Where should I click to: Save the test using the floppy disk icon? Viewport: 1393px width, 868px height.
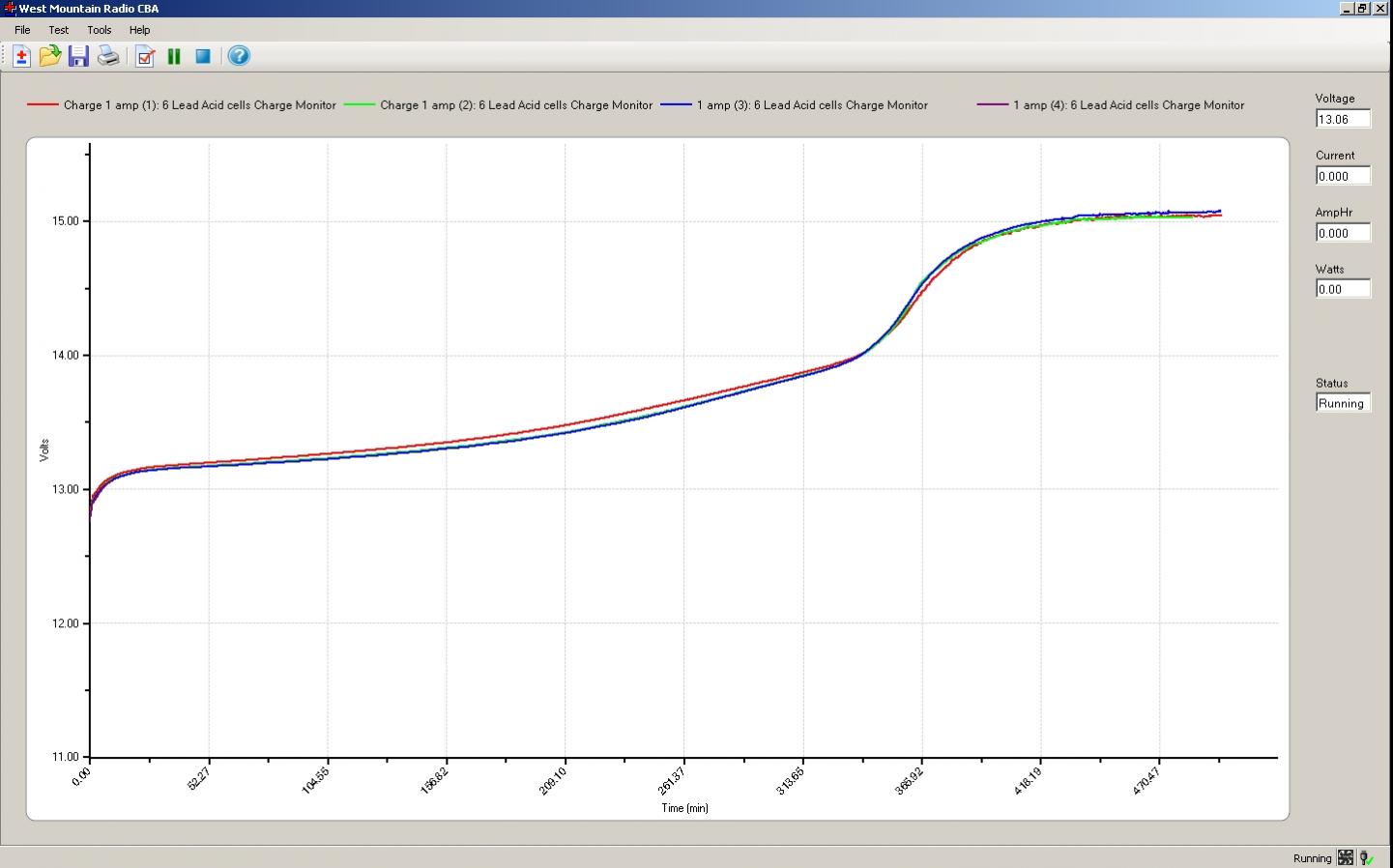tap(78, 56)
